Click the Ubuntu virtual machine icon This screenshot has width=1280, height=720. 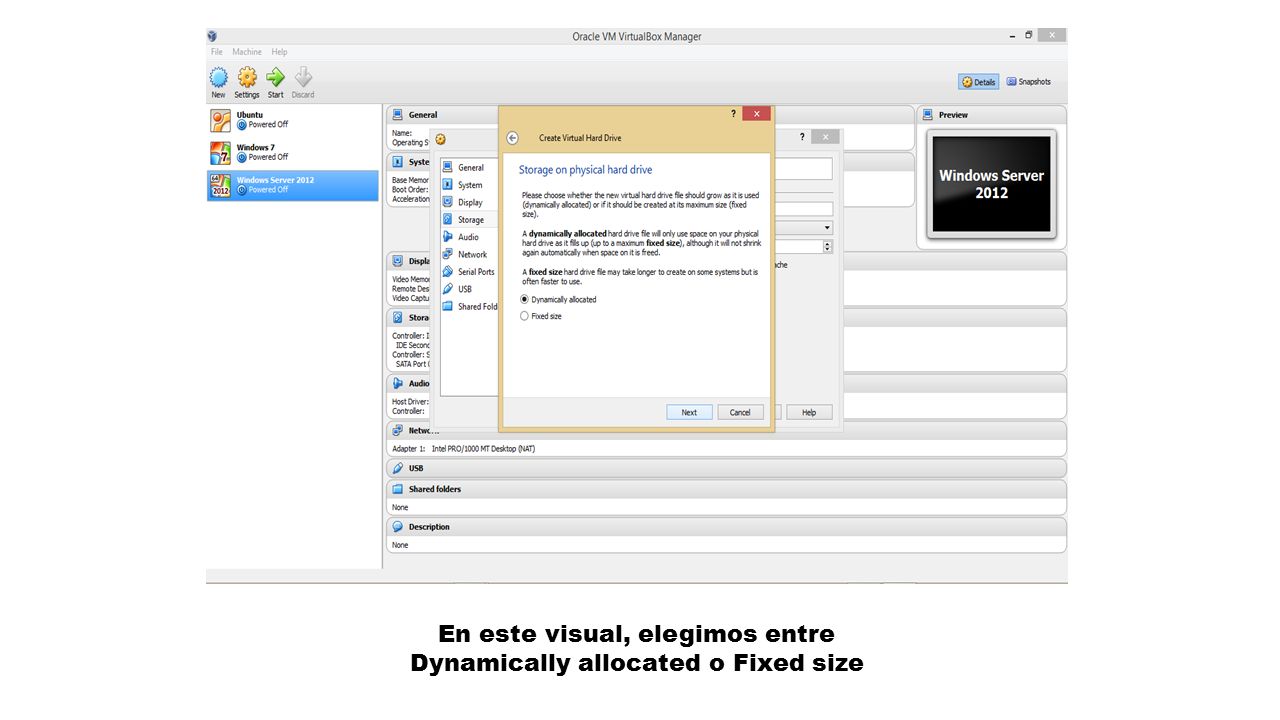[x=220, y=120]
